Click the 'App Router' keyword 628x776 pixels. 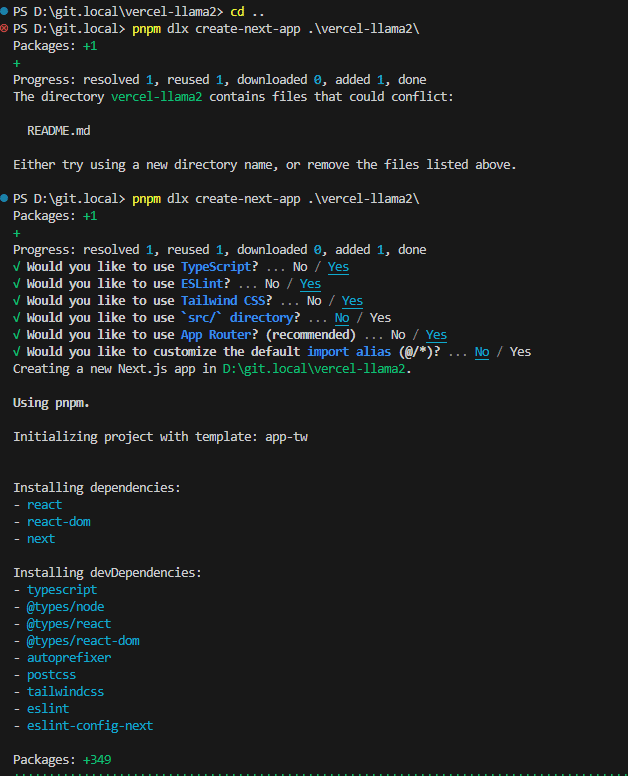tap(216, 335)
